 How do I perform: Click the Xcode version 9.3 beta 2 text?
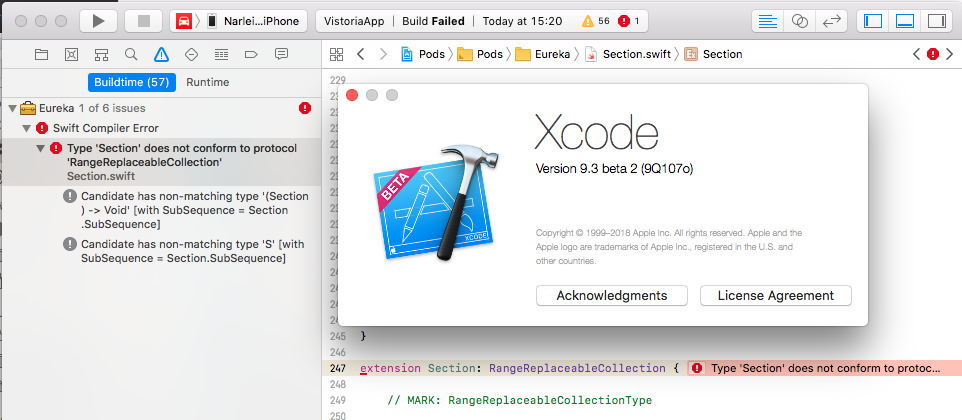(614, 169)
